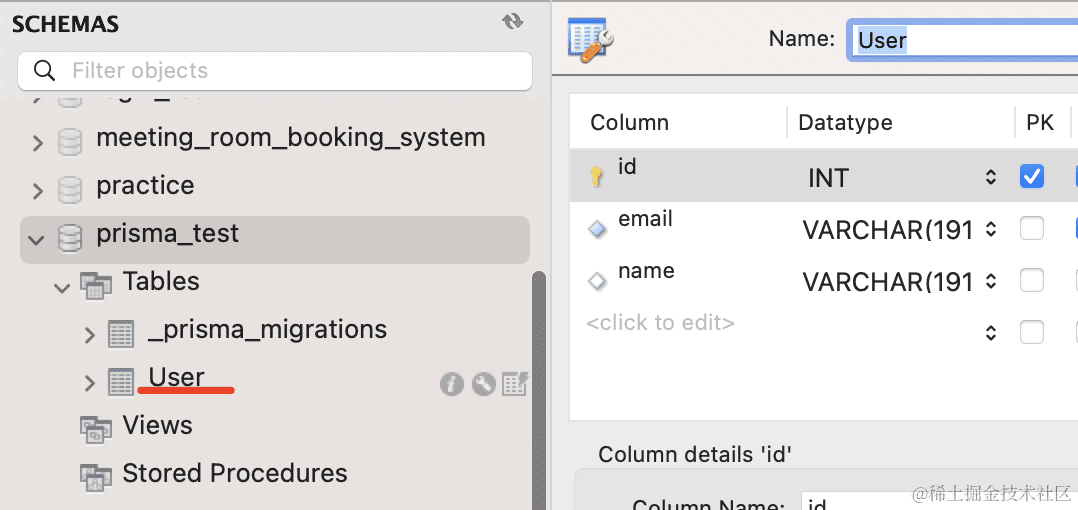Click the table editor icon beside Name
This screenshot has width=1078, height=510.
coord(590,39)
